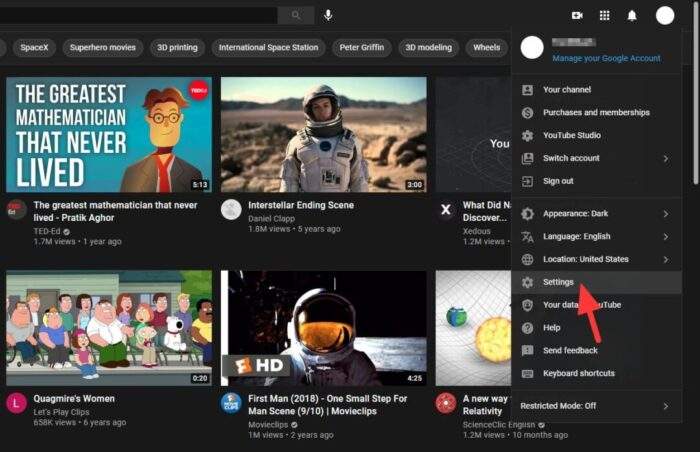Select the 3D modeling chip
Viewport: 700px width, 452px height.
[429, 47]
